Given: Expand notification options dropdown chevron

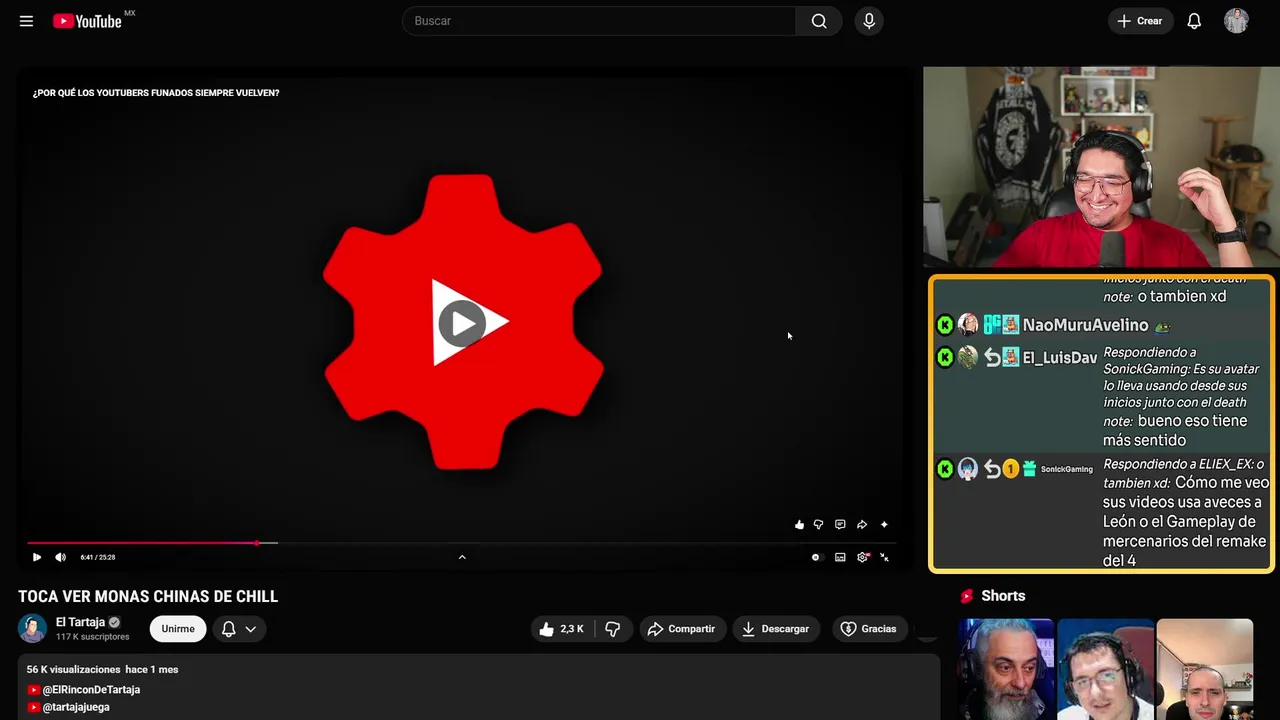Looking at the screenshot, I should [251, 629].
